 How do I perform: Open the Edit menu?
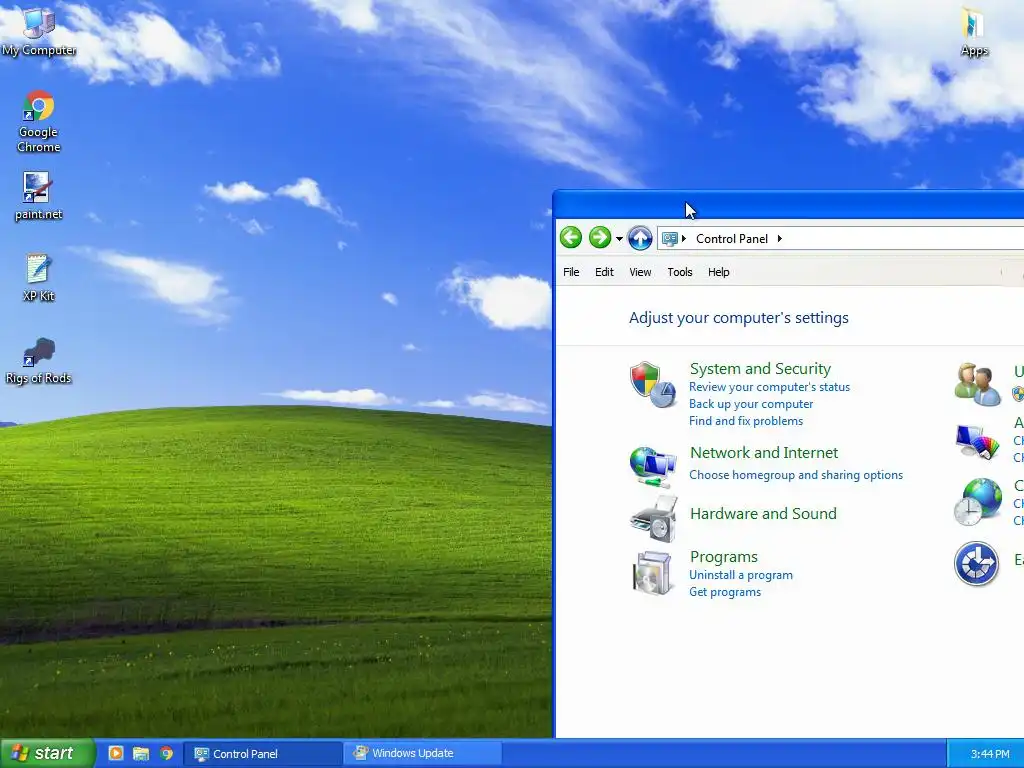point(604,272)
